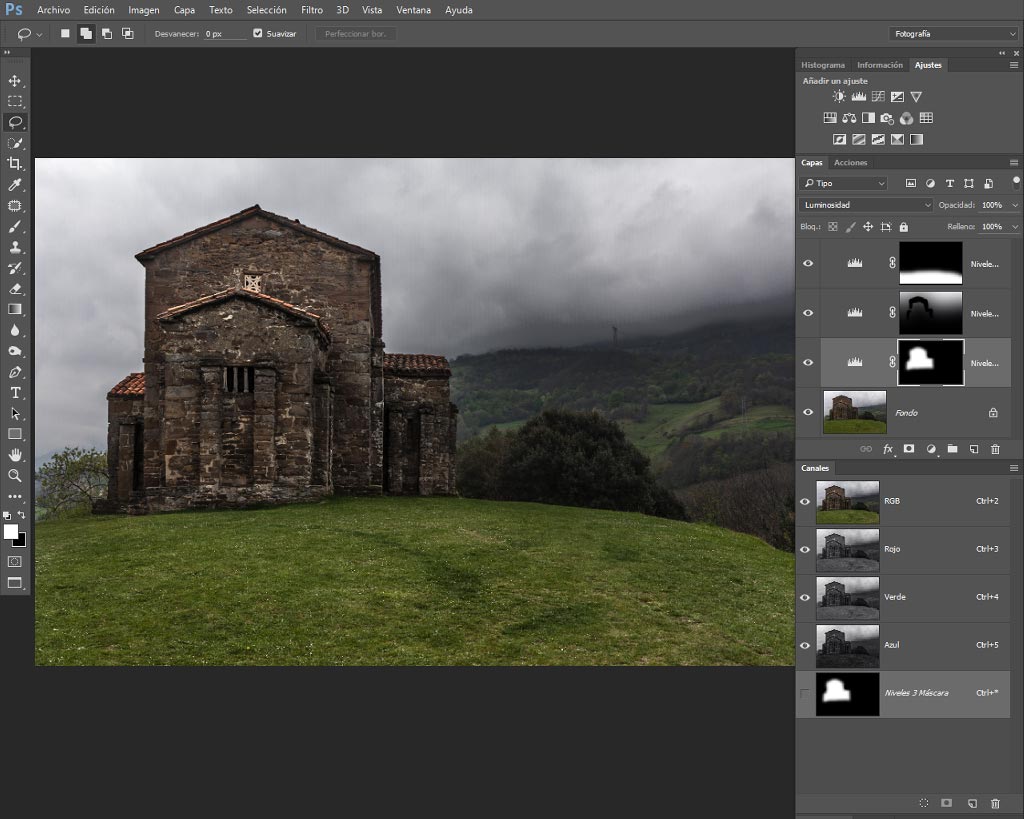Select the Eraser tool
The width and height of the screenshot is (1024, 819).
click(14, 289)
